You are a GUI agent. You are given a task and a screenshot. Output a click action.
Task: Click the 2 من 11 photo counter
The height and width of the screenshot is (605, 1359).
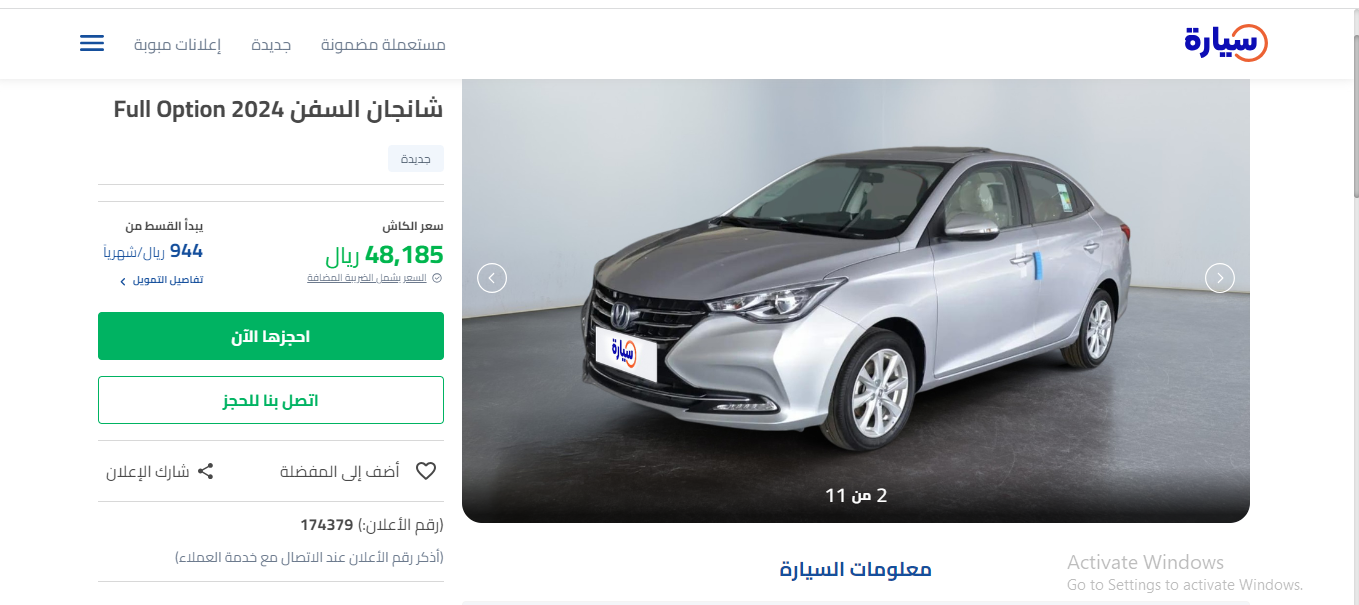click(x=856, y=495)
